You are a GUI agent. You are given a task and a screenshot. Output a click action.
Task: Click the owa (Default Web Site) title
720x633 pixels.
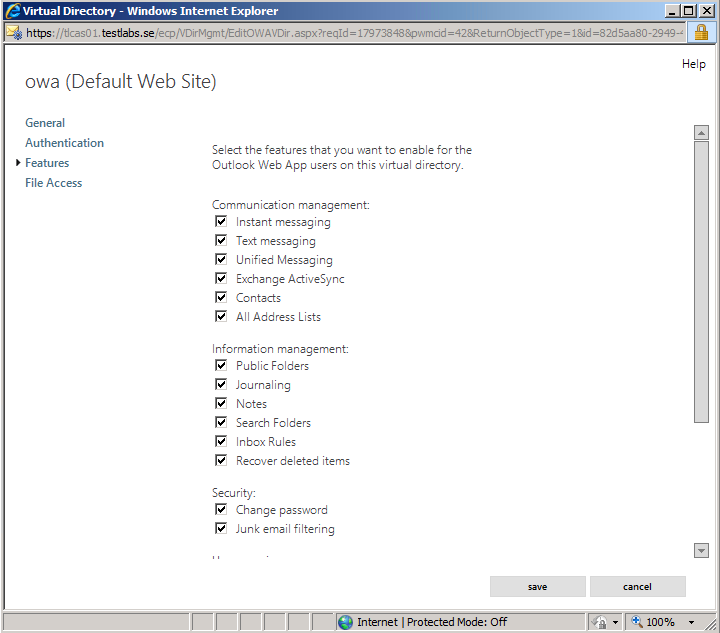pos(120,82)
